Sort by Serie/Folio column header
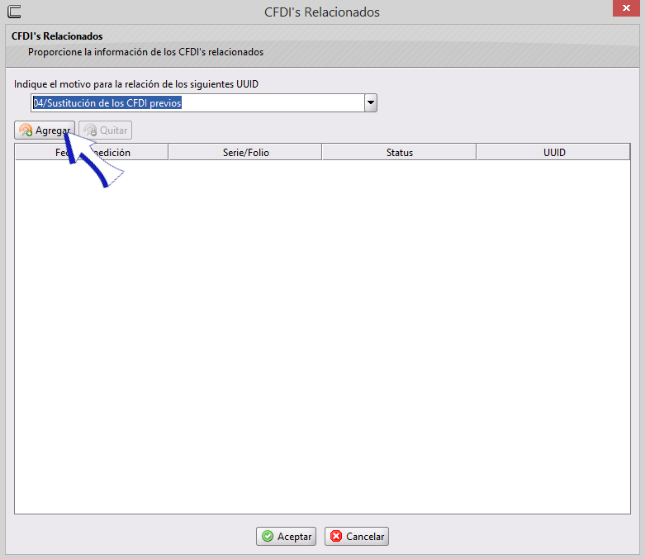Screen dimensions: 645x559 245,152
